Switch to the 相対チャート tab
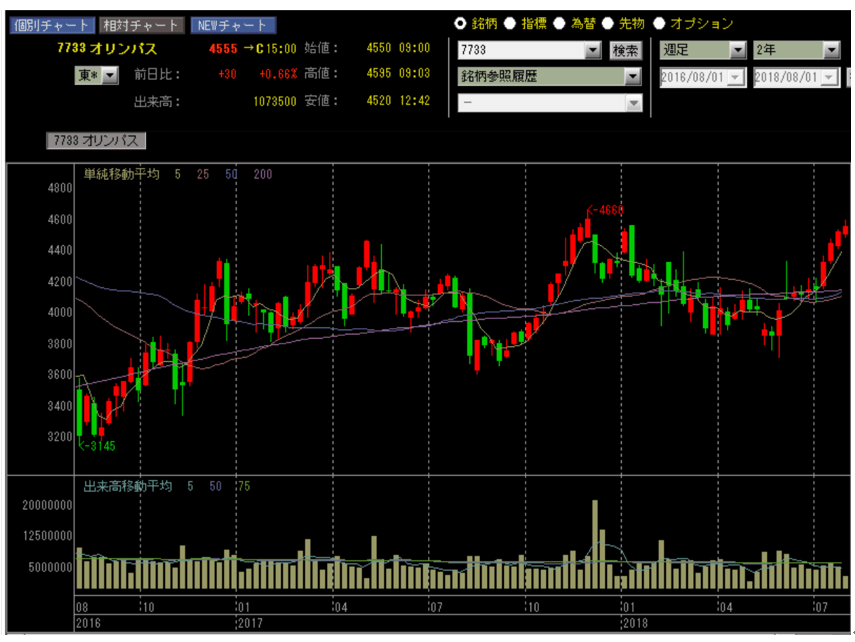 click(143, 25)
